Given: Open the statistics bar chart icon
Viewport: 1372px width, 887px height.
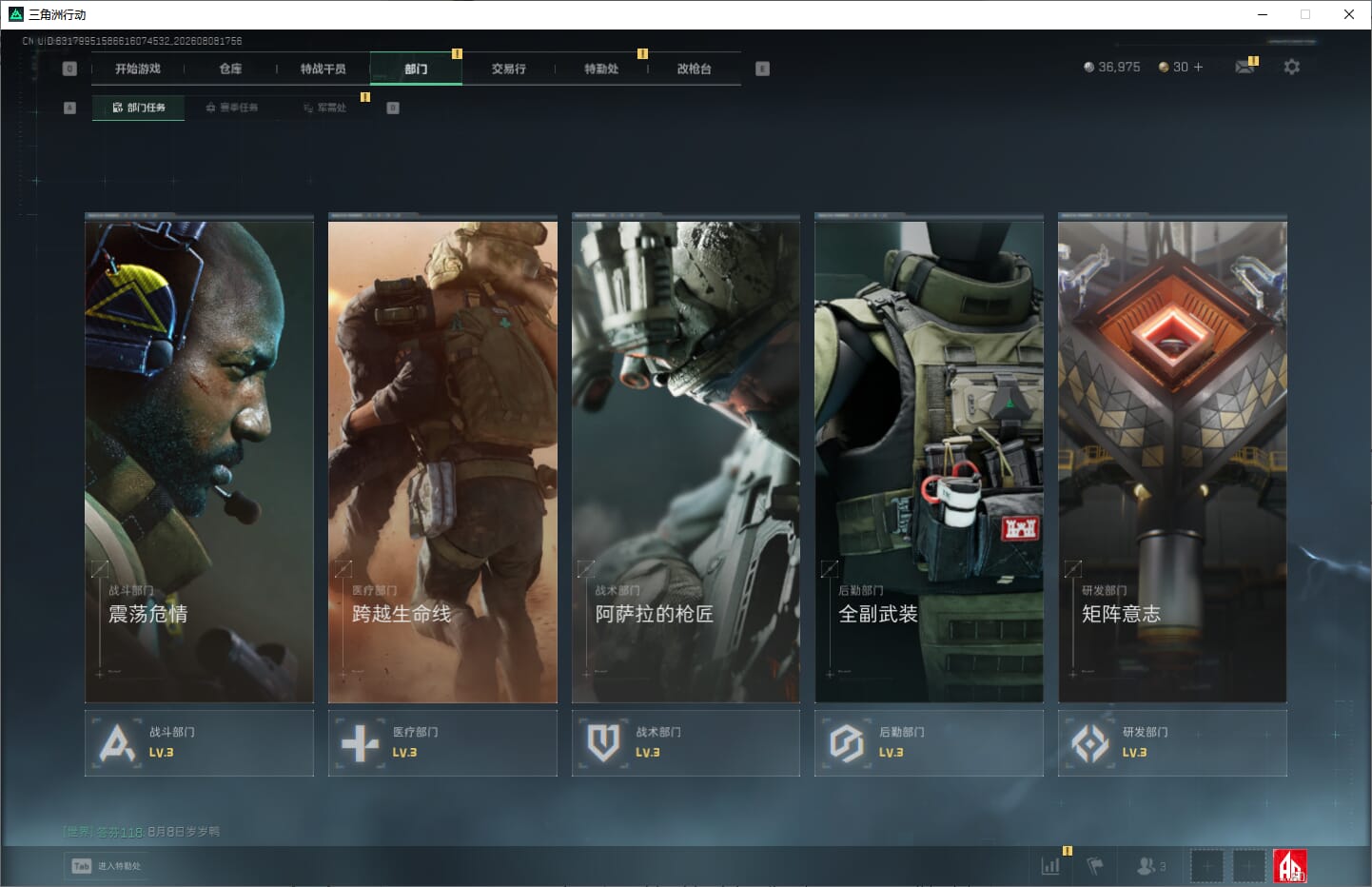Looking at the screenshot, I should [x=1050, y=866].
